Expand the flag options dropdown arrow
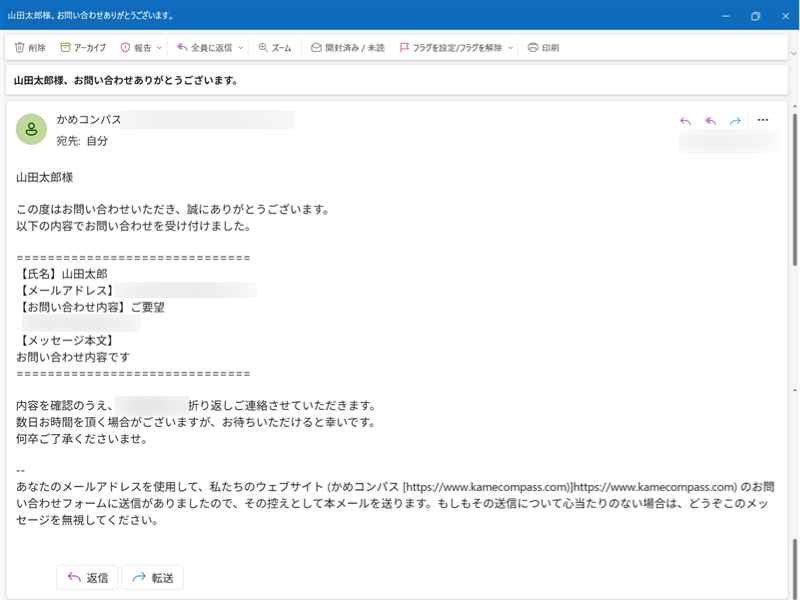 pyautogui.click(x=510, y=47)
